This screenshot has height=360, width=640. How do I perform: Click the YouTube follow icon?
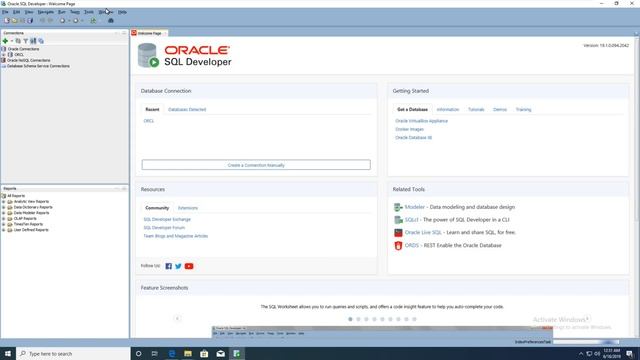(189, 266)
